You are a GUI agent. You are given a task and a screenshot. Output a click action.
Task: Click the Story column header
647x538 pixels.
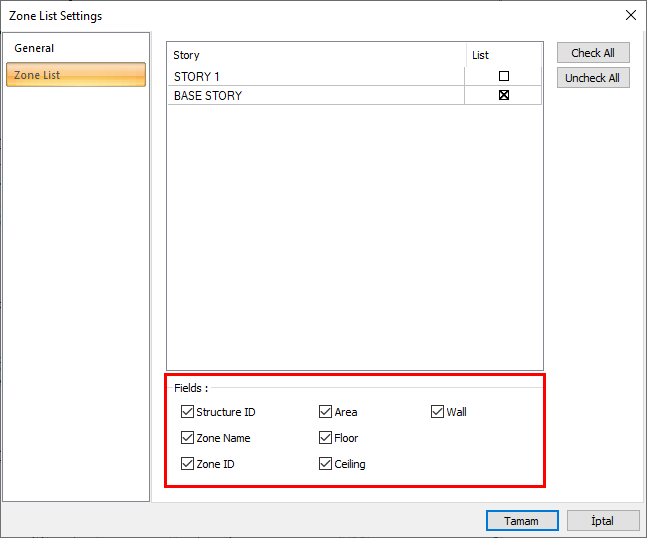(x=300, y=55)
